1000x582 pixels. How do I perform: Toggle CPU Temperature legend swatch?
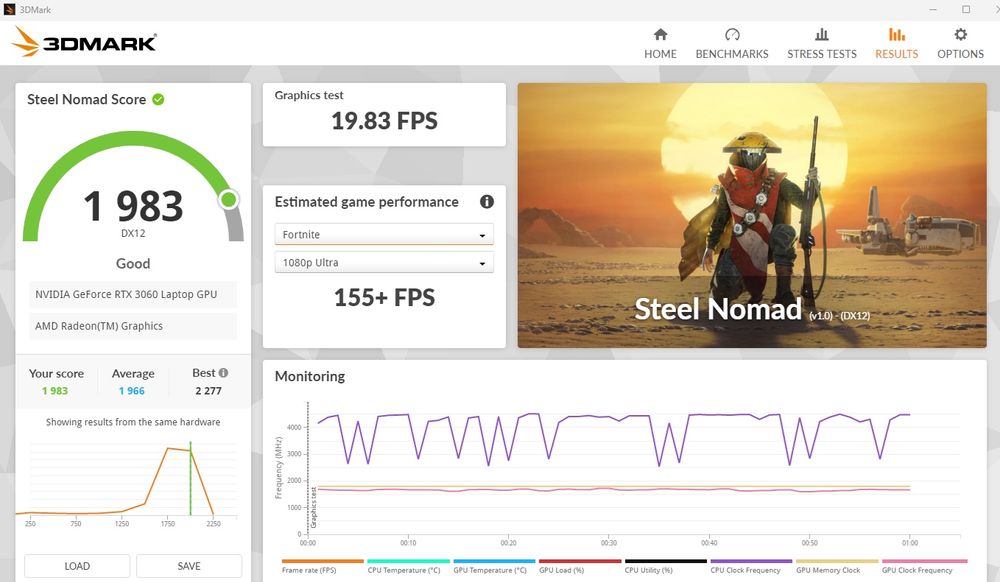(408, 562)
